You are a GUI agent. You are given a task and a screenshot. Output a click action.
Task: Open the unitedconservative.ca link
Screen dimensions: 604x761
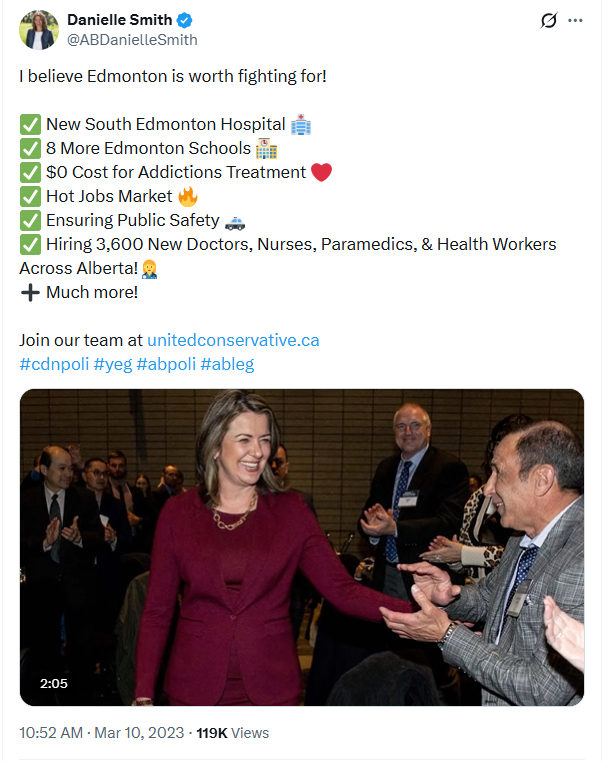tap(233, 341)
